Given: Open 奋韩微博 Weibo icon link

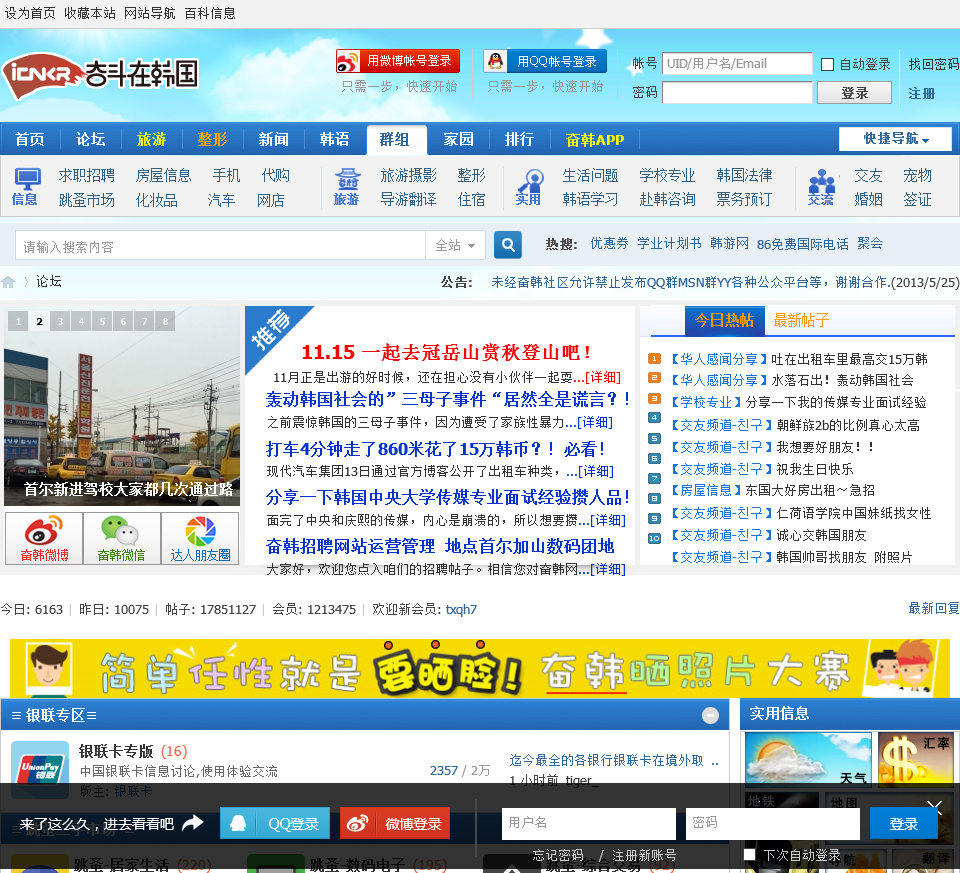Looking at the screenshot, I should 44,539.
